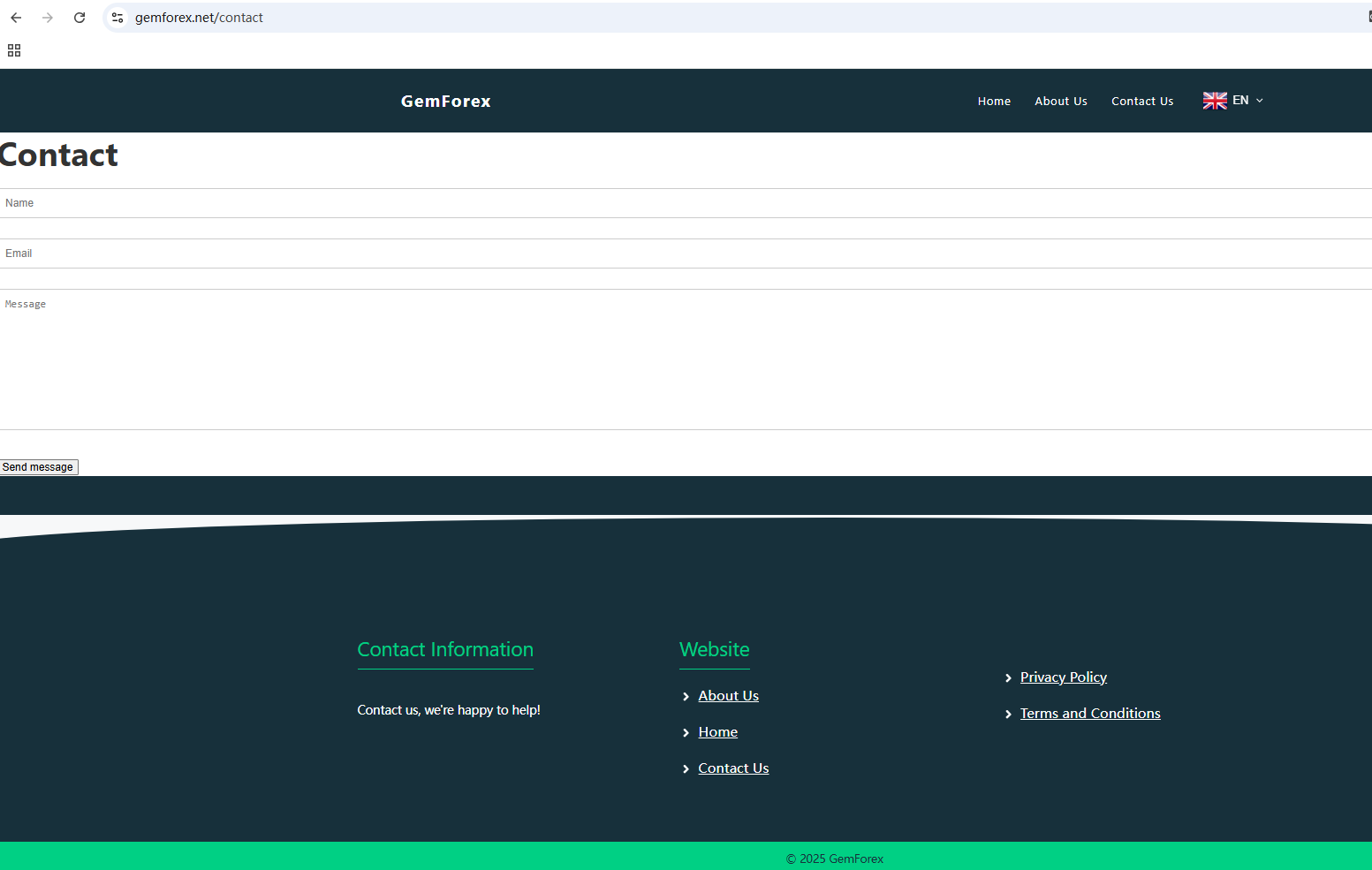1372x870 pixels.
Task: Select Contact Us in the header menu
Action: pyautogui.click(x=1141, y=102)
